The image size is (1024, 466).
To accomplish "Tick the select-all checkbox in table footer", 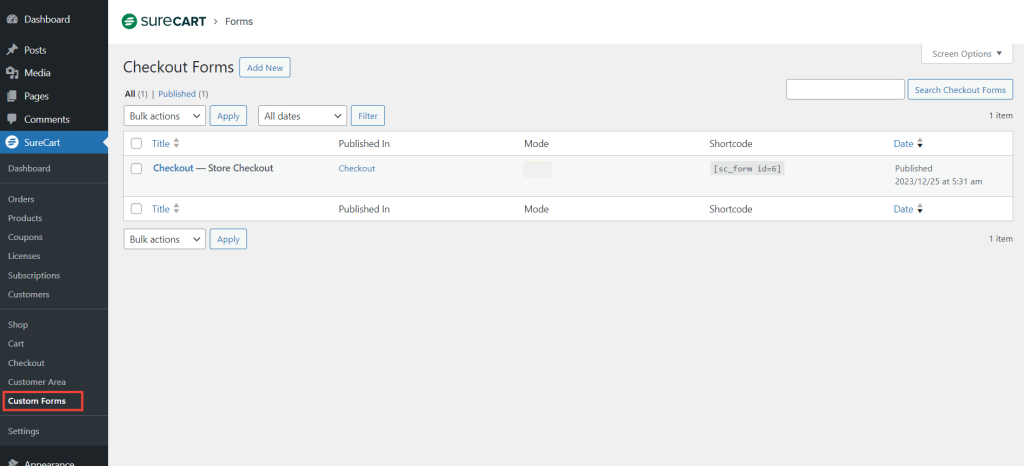I will click(136, 209).
